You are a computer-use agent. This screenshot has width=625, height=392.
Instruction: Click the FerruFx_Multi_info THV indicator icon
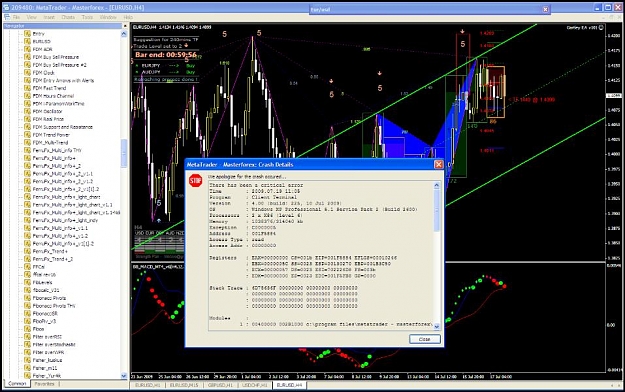(x=27, y=150)
